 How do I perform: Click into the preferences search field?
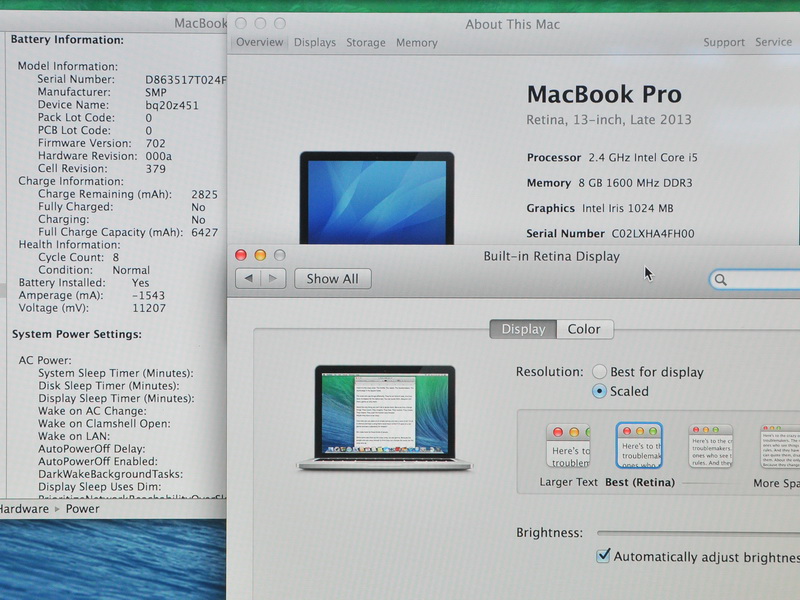[755, 280]
